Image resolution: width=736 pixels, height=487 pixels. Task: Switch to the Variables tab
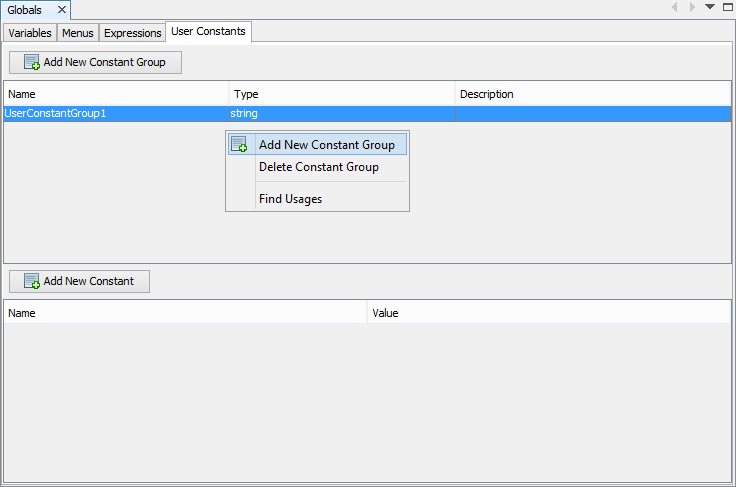pyautogui.click(x=30, y=33)
